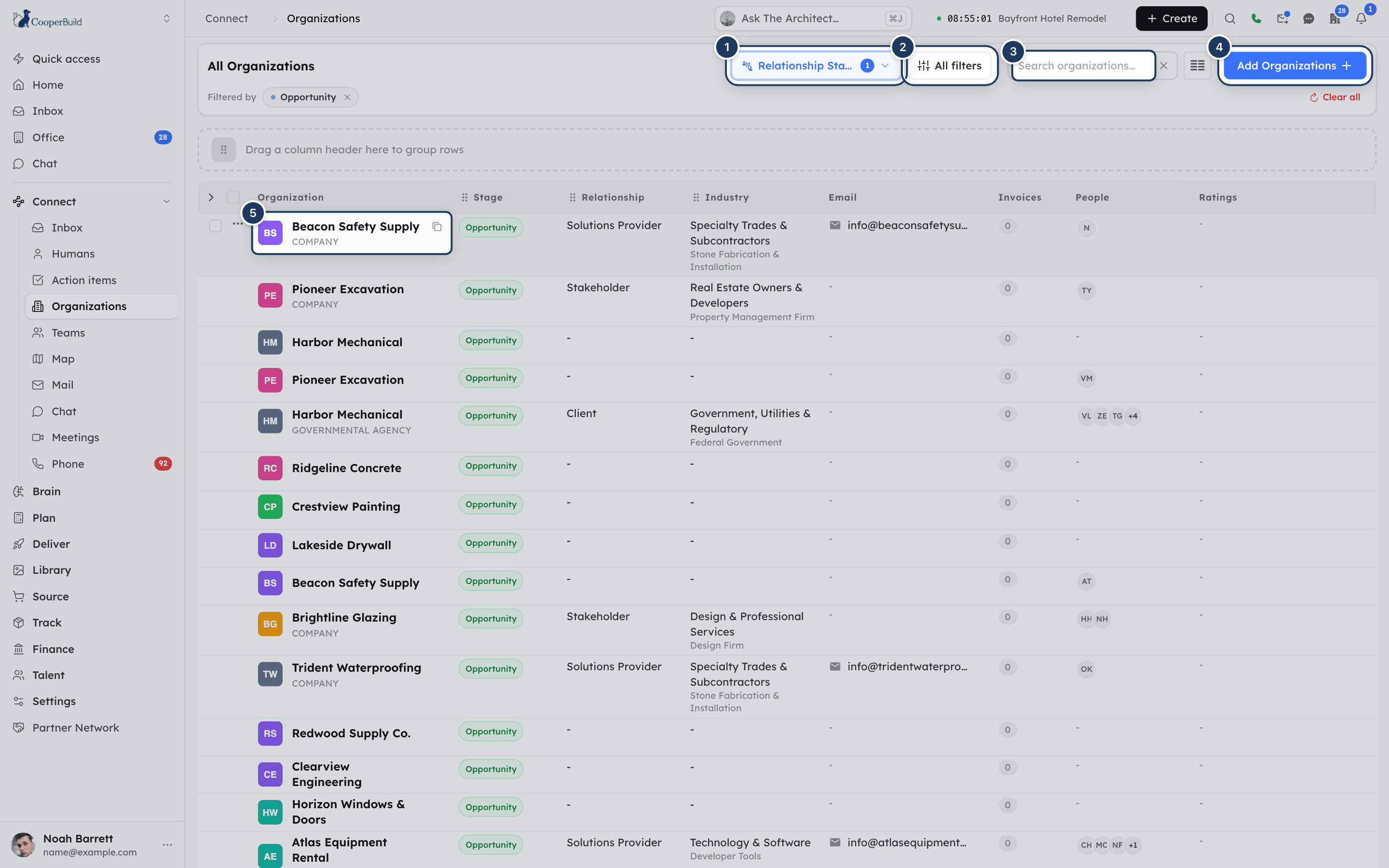1389x868 pixels.
Task: Click the Bayfront Hotel Remodel timer
Action: 1021,18
